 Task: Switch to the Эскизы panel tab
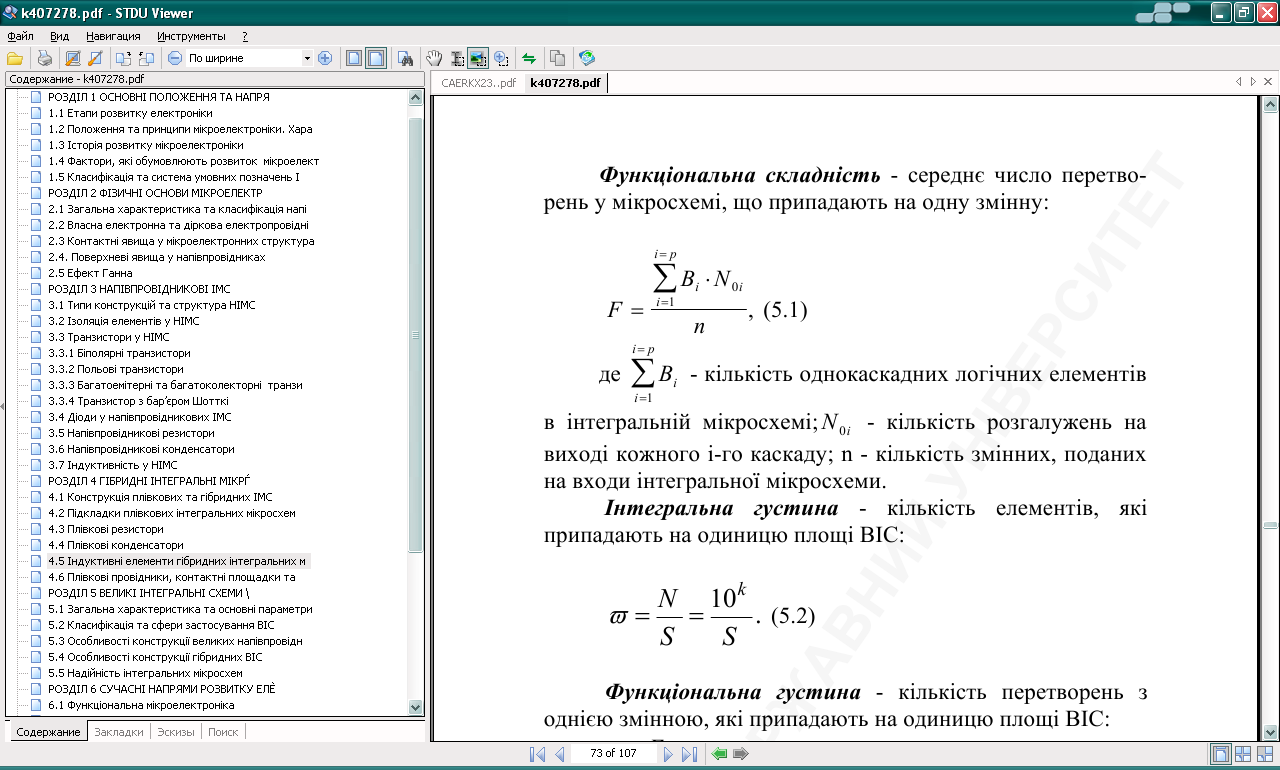(x=175, y=732)
